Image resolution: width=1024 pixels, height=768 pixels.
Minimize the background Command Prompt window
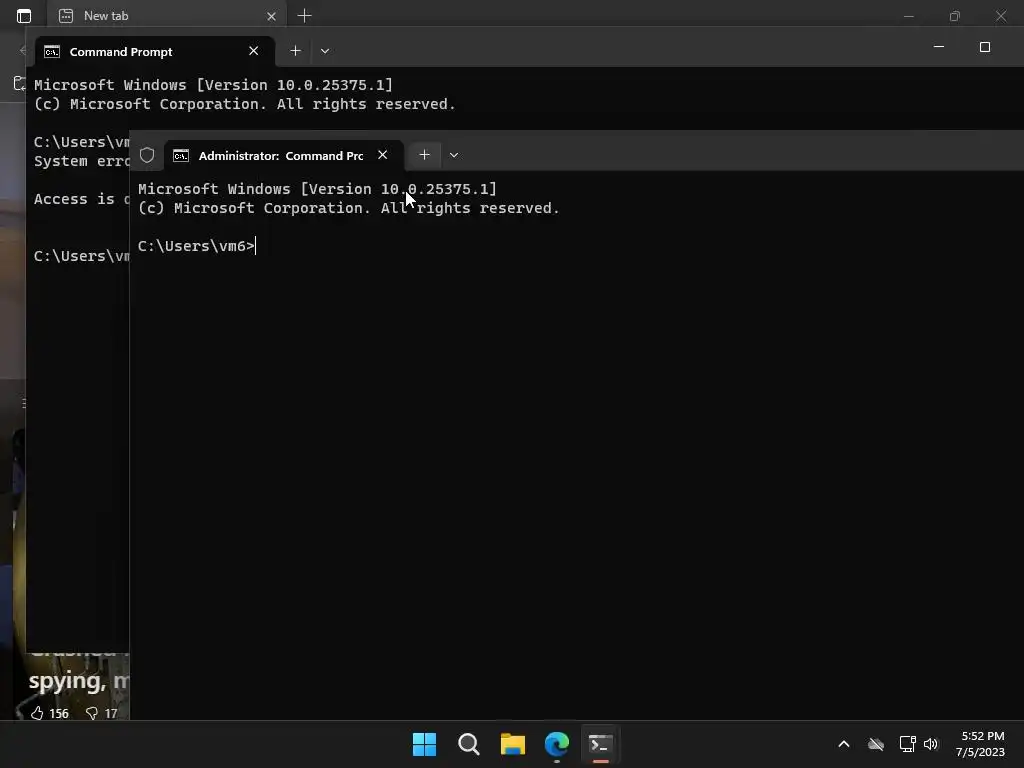click(x=939, y=47)
